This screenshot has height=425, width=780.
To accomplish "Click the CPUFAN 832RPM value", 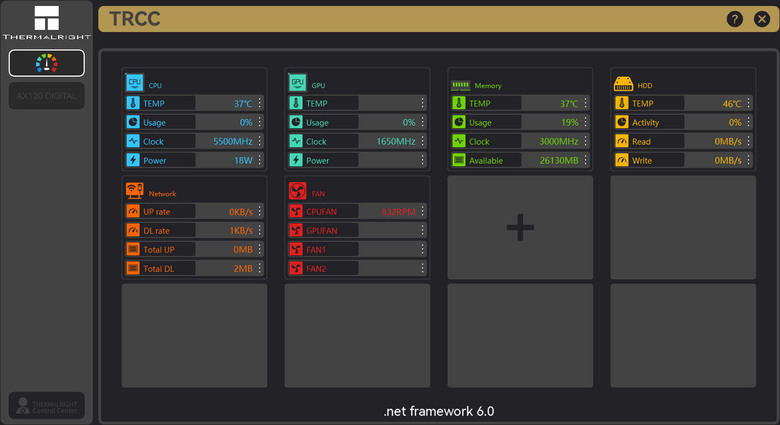I will point(398,212).
